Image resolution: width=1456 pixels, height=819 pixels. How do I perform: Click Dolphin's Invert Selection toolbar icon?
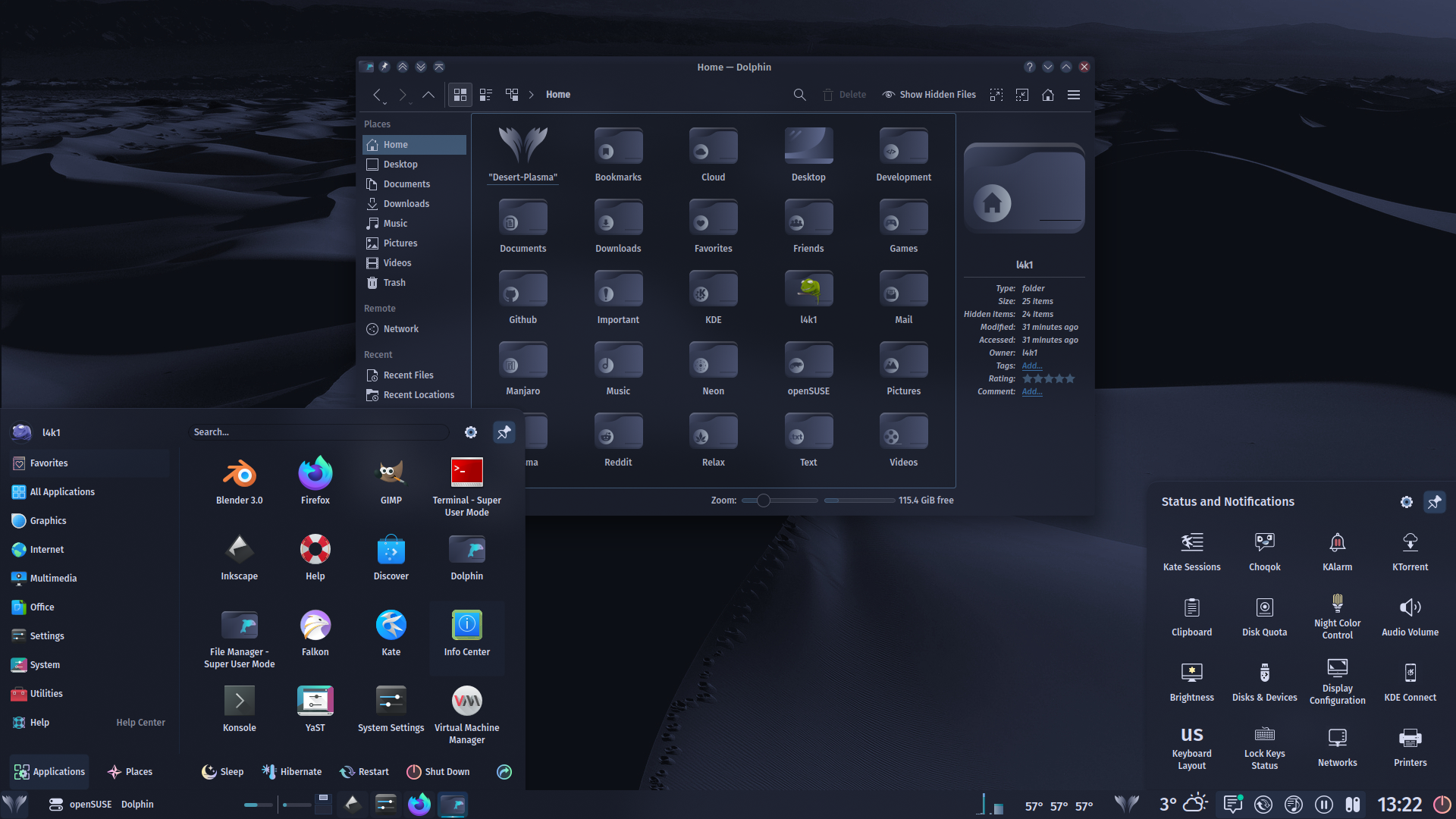pos(1022,95)
